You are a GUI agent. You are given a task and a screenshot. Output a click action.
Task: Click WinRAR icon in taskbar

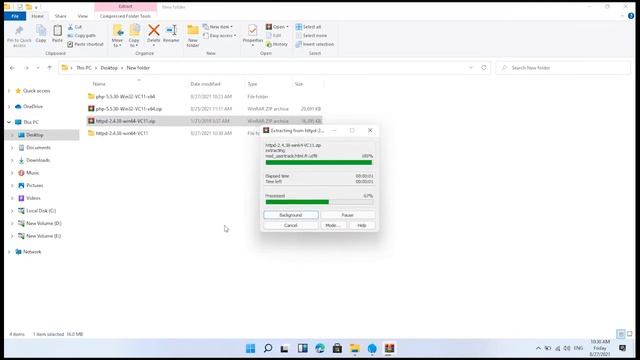(x=389, y=348)
